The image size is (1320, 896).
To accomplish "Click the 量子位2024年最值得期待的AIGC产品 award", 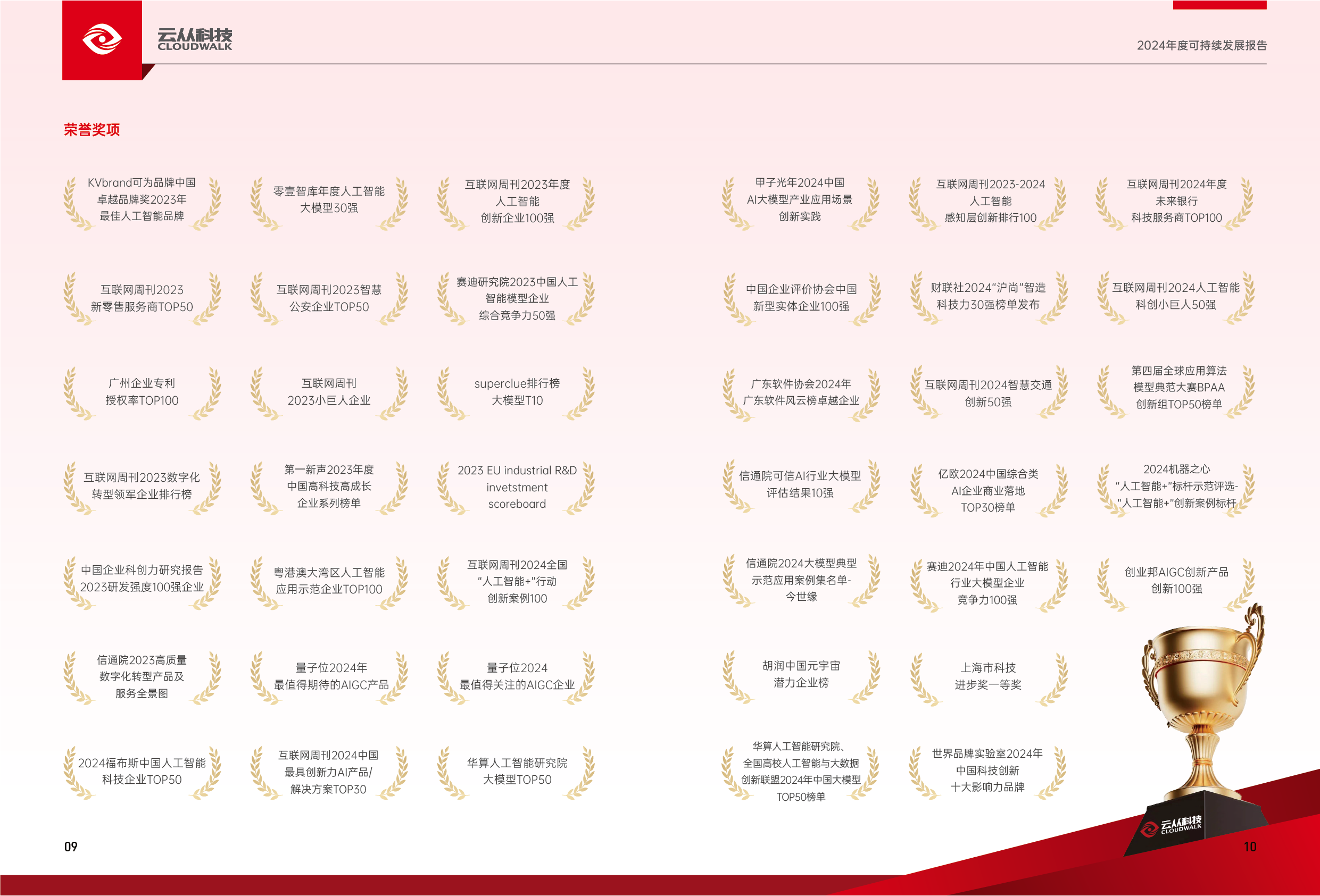I will coord(330,676).
